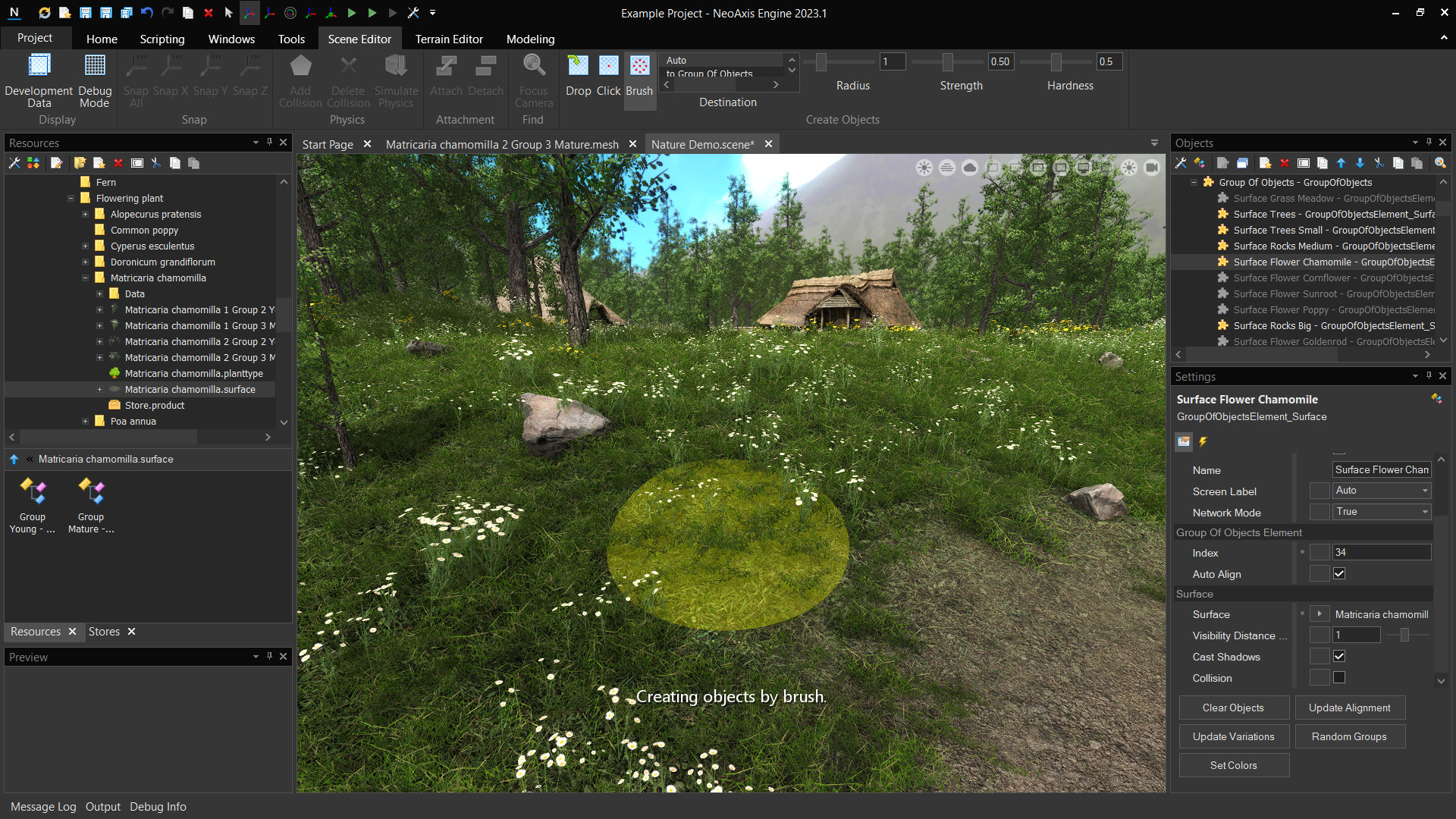Click the Focus Camera icon
The width and height of the screenshot is (1456, 819).
(x=534, y=80)
